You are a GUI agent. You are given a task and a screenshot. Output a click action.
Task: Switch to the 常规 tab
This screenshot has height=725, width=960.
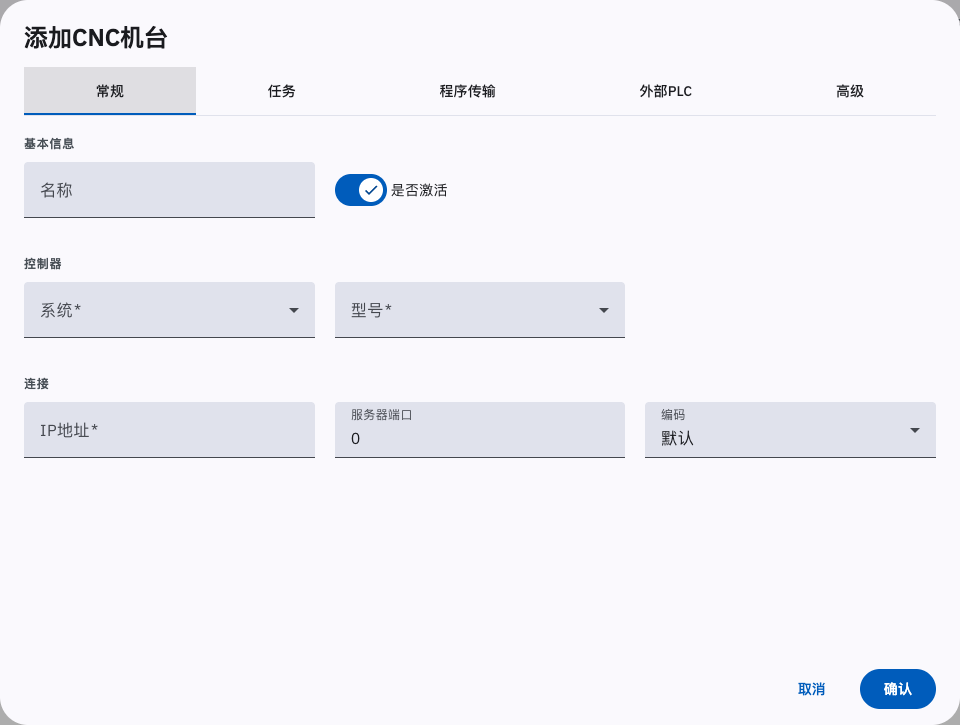[110, 91]
